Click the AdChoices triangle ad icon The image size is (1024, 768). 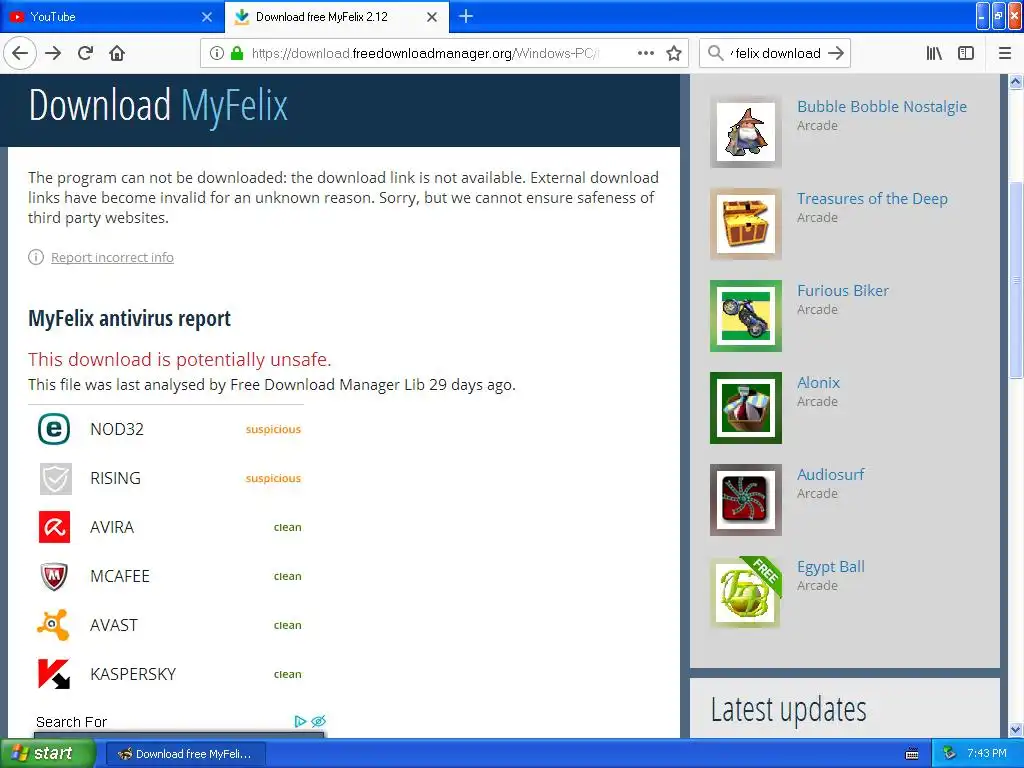[x=300, y=721]
